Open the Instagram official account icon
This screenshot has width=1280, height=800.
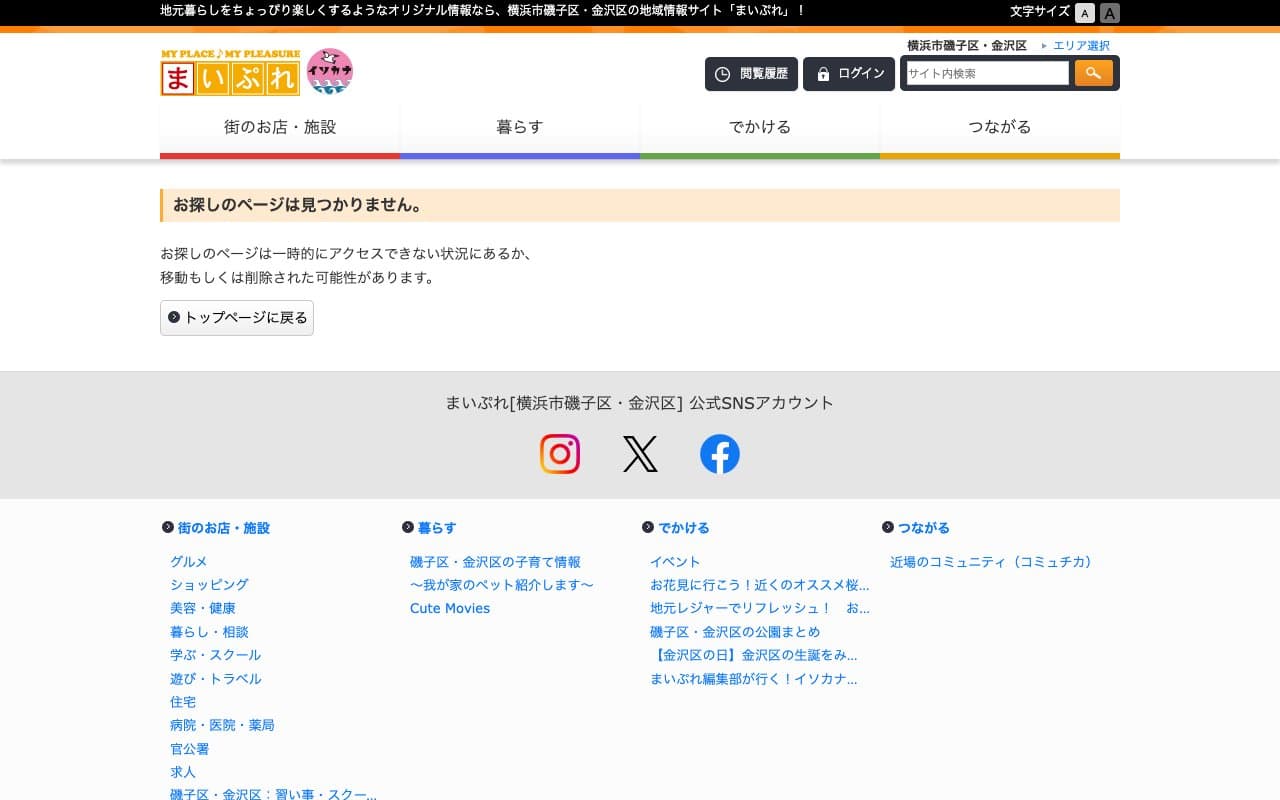(560, 454)
